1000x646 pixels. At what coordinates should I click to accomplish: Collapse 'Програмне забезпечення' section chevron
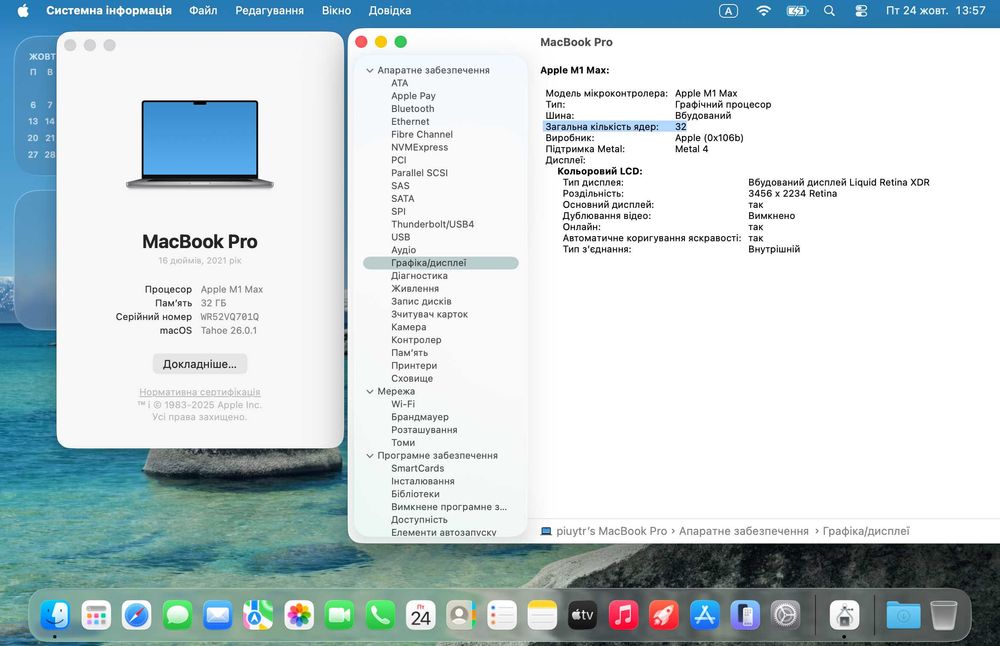click(370, 455)
